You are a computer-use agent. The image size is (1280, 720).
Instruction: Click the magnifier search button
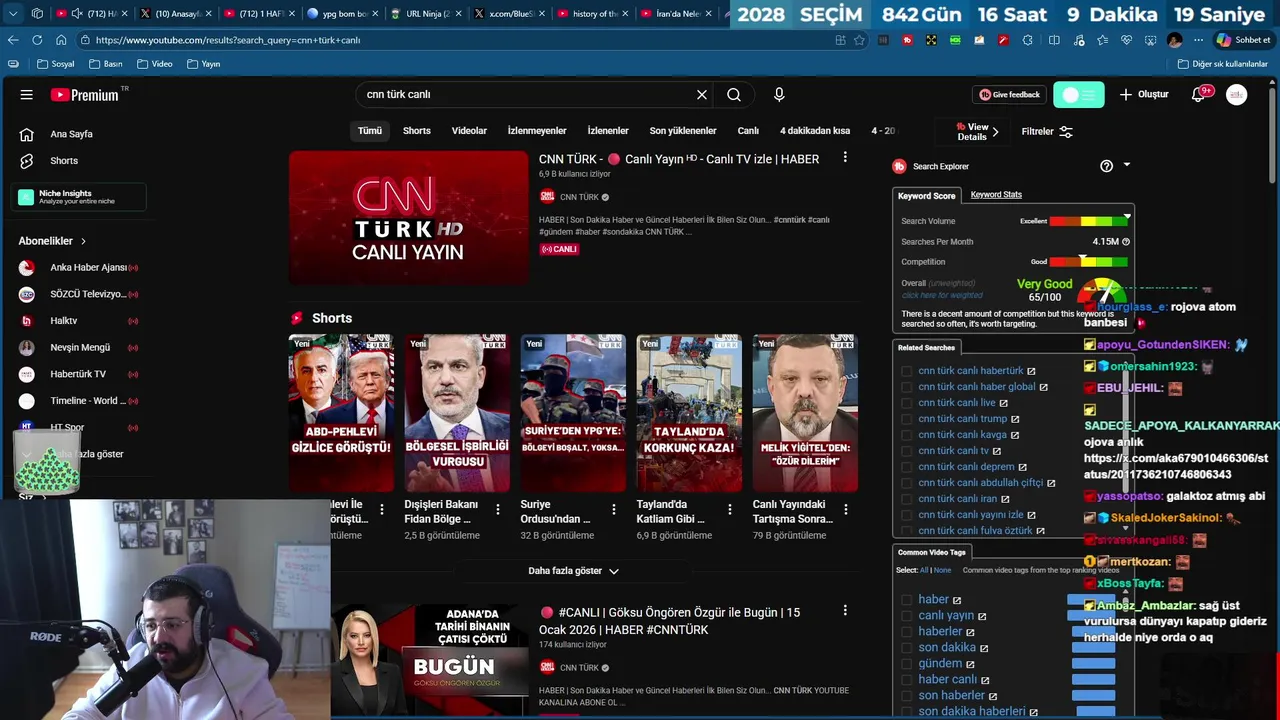pyautogui.click(x=734, y=95)
